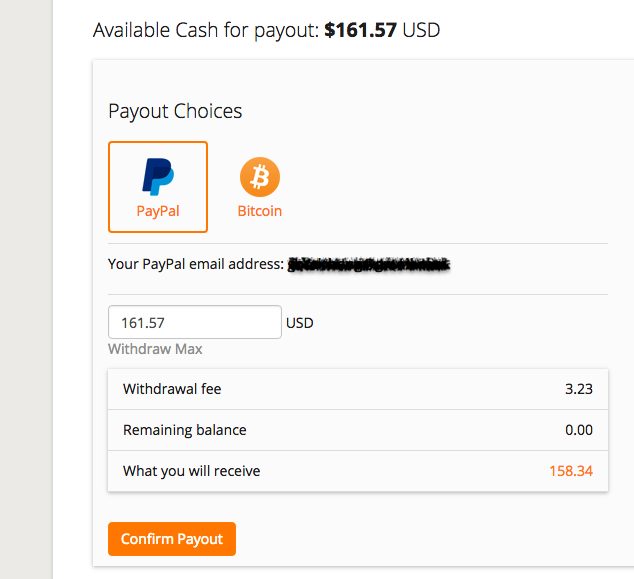
Task: Click the orange Bitcoin text label
Action: tap(260, 211)
